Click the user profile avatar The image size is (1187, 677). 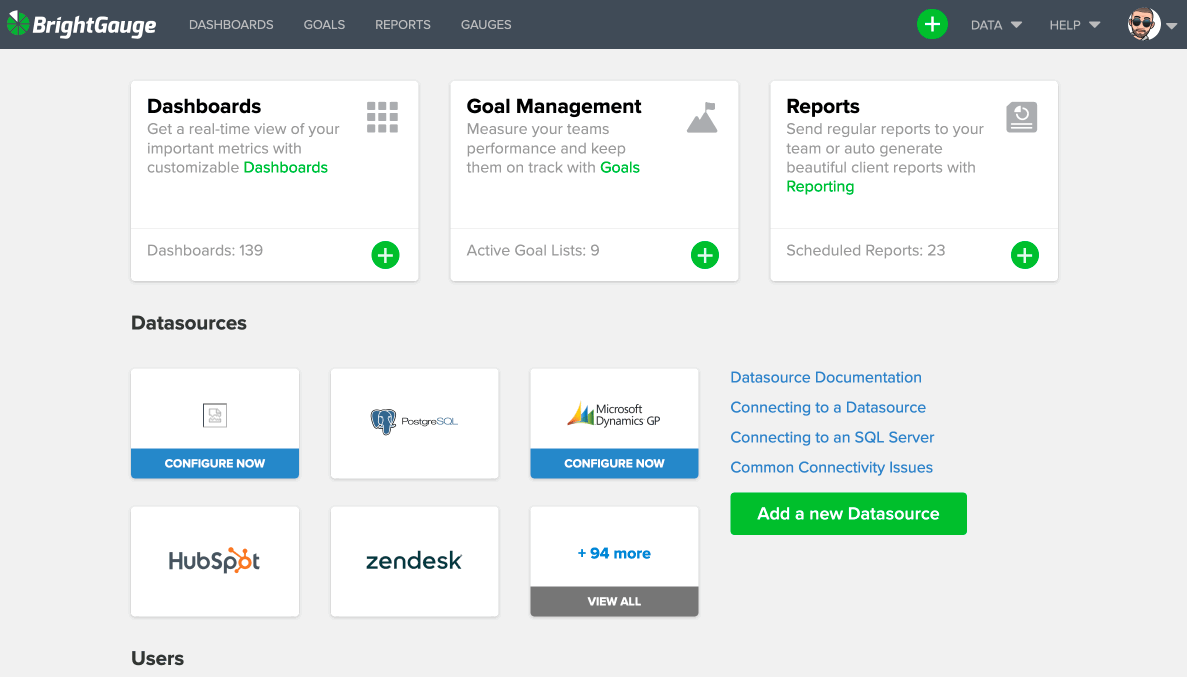[1143, 24]
